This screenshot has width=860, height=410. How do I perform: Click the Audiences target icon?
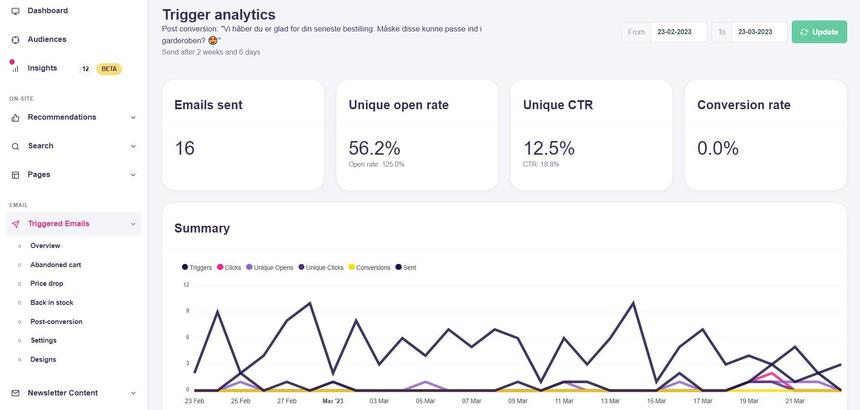pyautogui.click(x=15, y=39)
